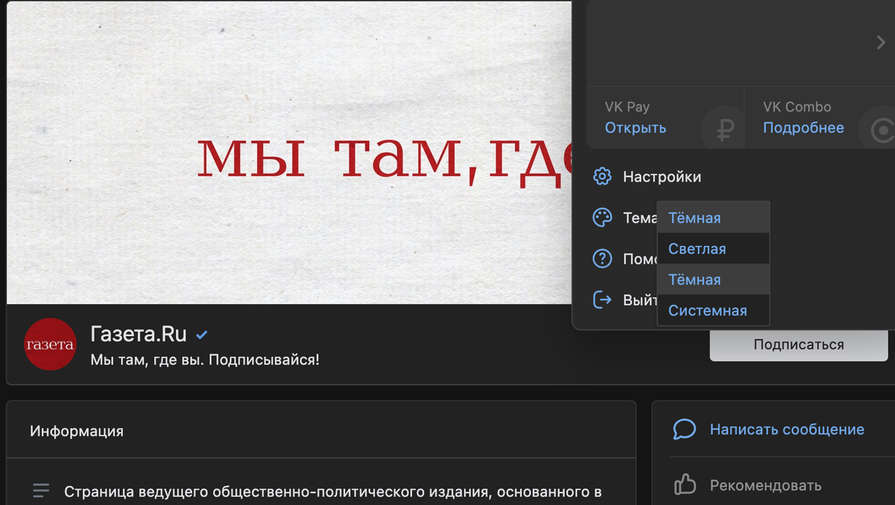This screenshot has height=505, width=895.
Task: Click the blue verified checkmark badge
Action: (201, 335)
